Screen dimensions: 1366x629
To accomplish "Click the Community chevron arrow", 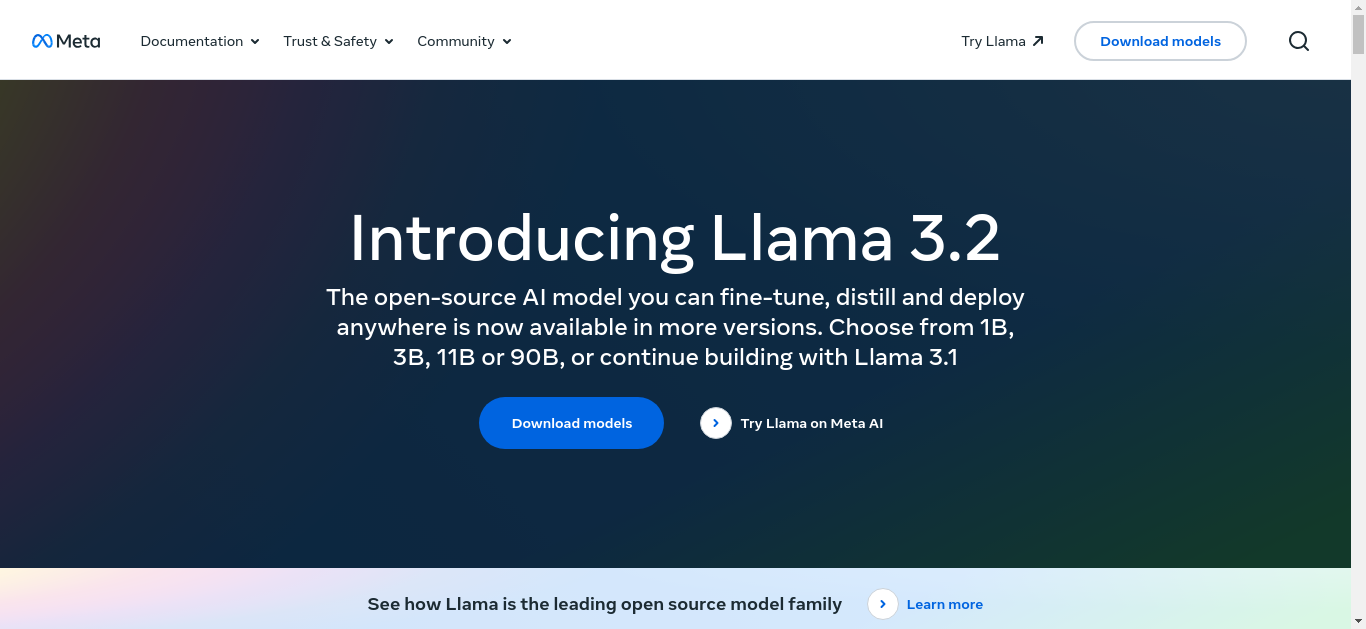I will [507, 42].
